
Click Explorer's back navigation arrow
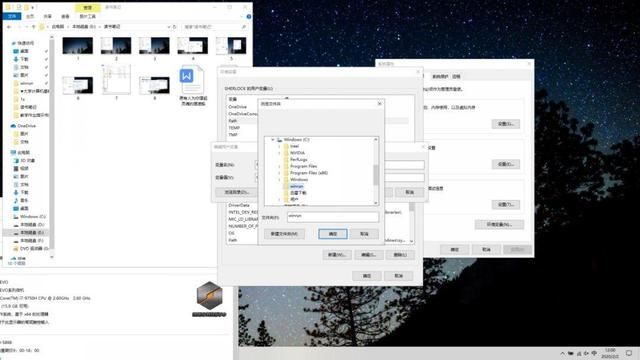[x=9, y=27]
